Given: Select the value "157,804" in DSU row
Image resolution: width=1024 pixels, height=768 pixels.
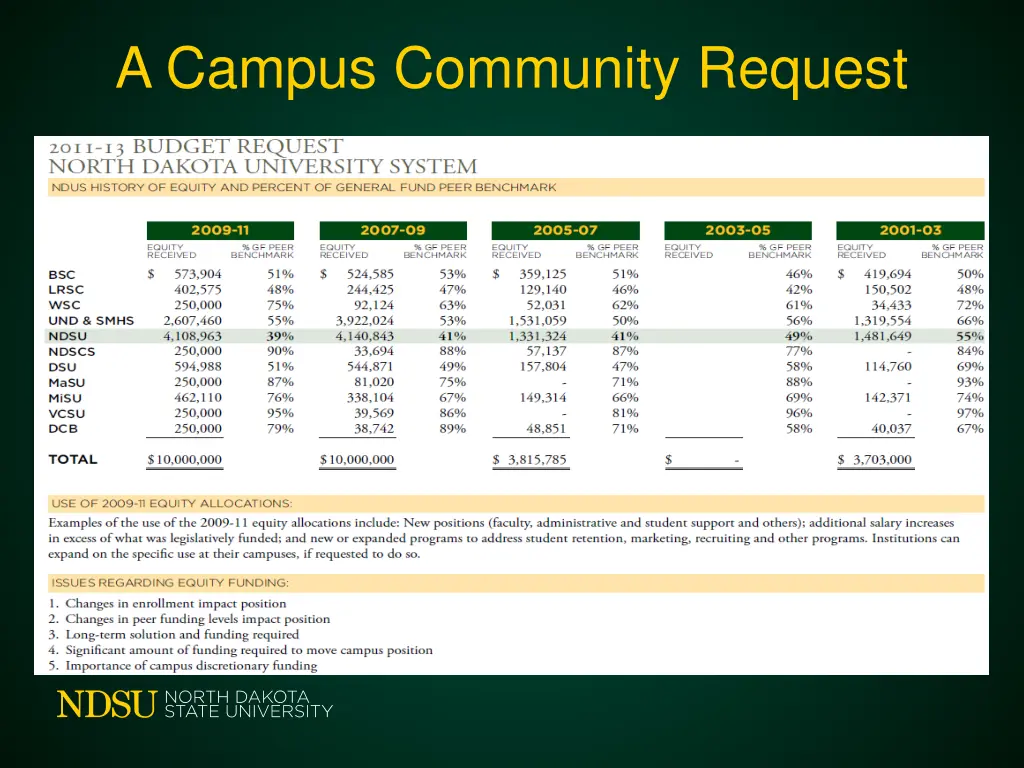Looking at the screenshot, I should coord(543,367).
